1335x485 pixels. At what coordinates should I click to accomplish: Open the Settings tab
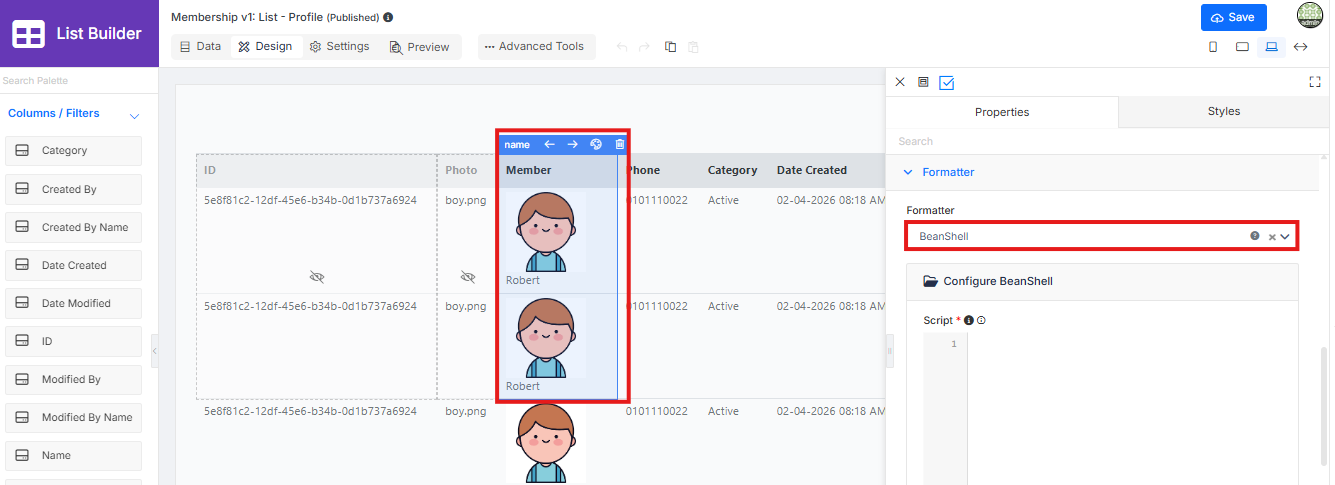pos(339,47)
